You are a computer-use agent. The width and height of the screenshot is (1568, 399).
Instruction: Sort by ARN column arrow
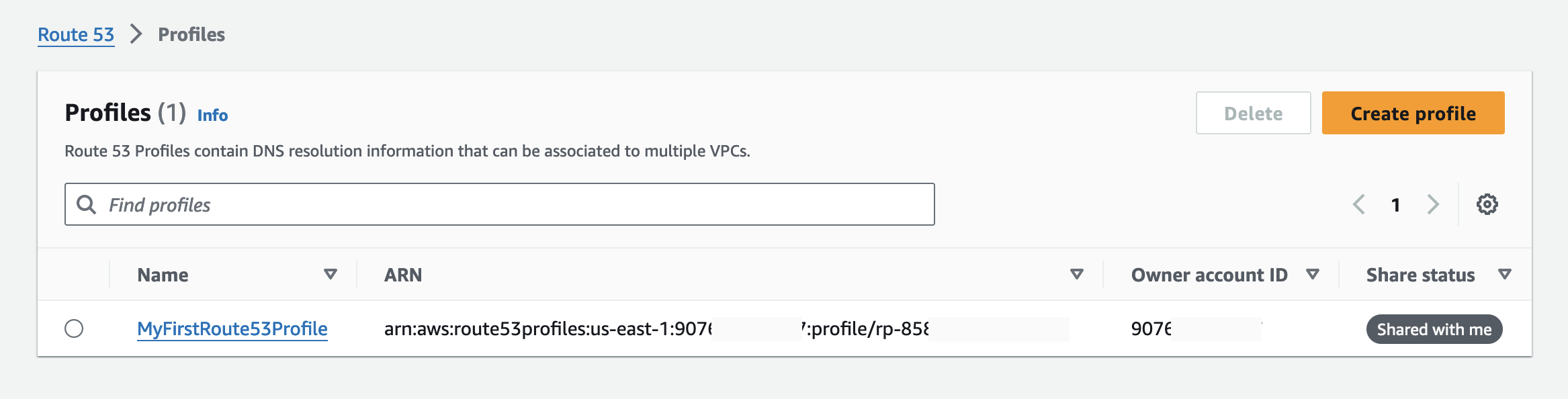click(1077, 274)
